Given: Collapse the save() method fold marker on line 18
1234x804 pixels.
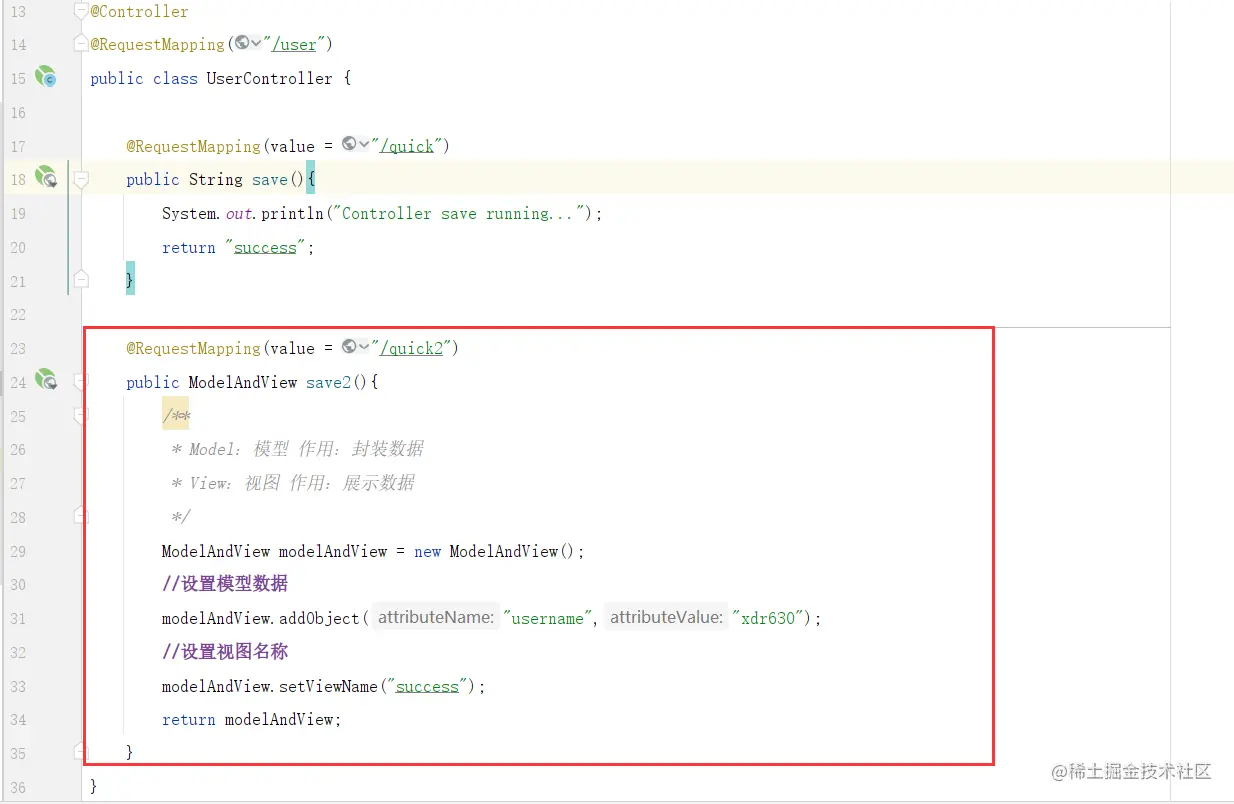Looking at the screenshot, I should click(x=81, y=180).
